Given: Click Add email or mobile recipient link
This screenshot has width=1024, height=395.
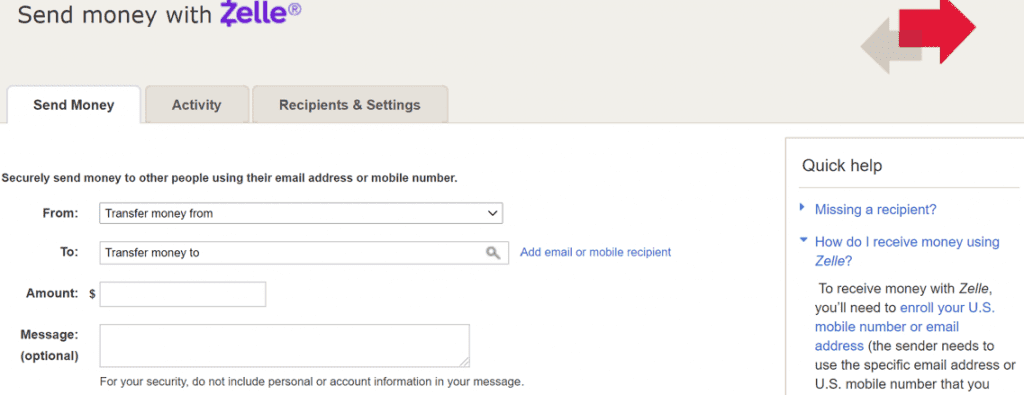Looking at the screenshot, I should tap(596, 252).
